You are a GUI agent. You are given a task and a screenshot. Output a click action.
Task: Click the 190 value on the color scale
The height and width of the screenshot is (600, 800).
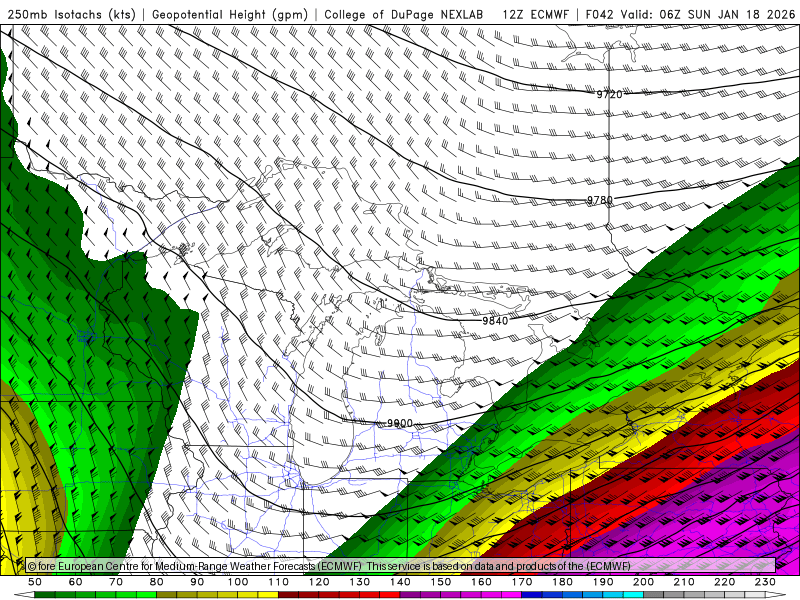(603, 582)
